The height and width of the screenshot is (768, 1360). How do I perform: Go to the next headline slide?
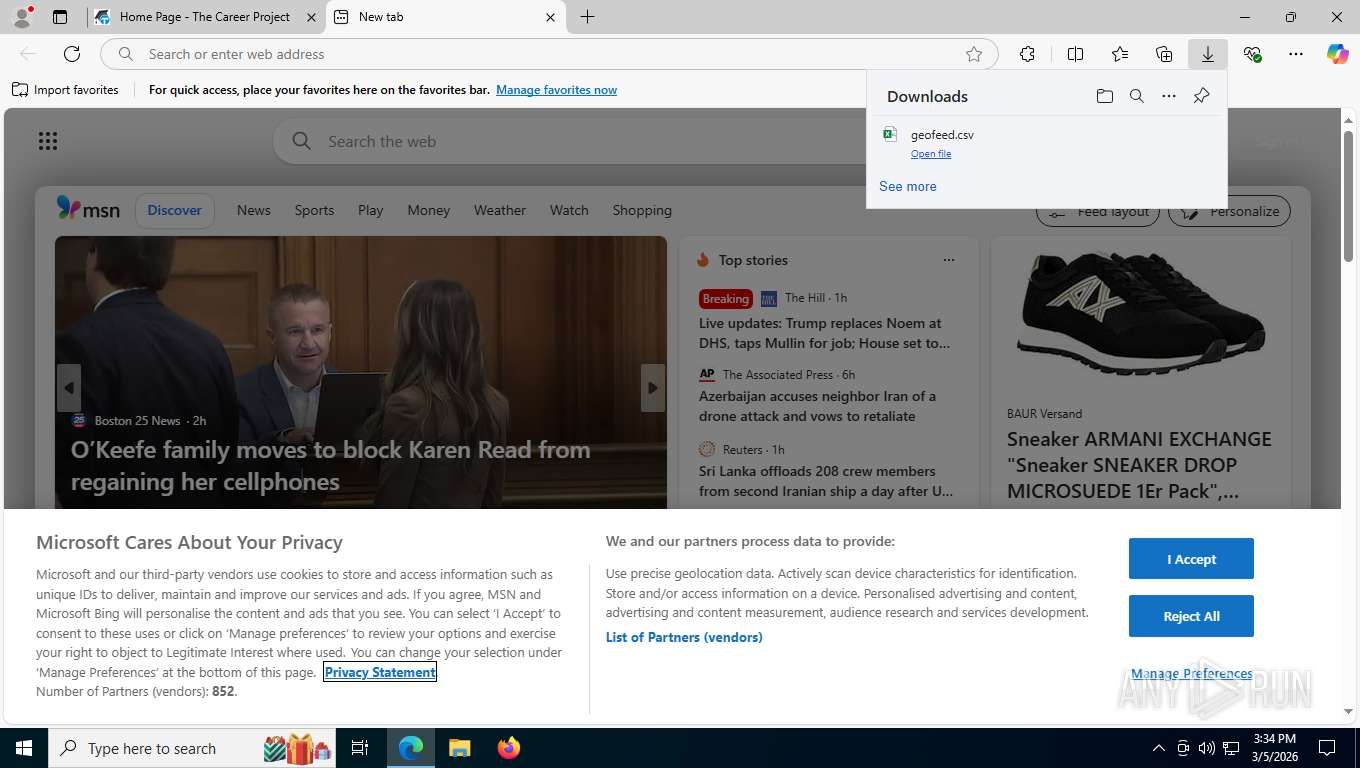[x=653, y=388]
